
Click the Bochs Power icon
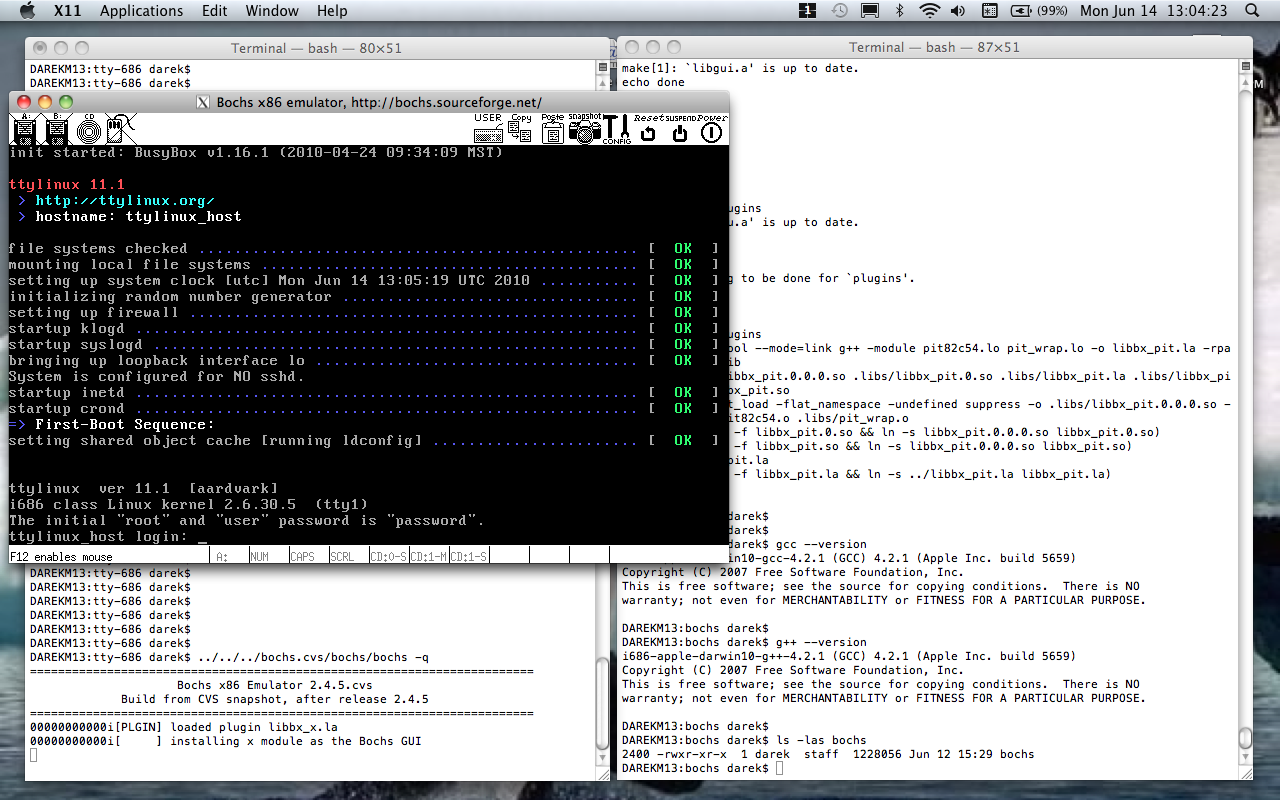[712, 128]
